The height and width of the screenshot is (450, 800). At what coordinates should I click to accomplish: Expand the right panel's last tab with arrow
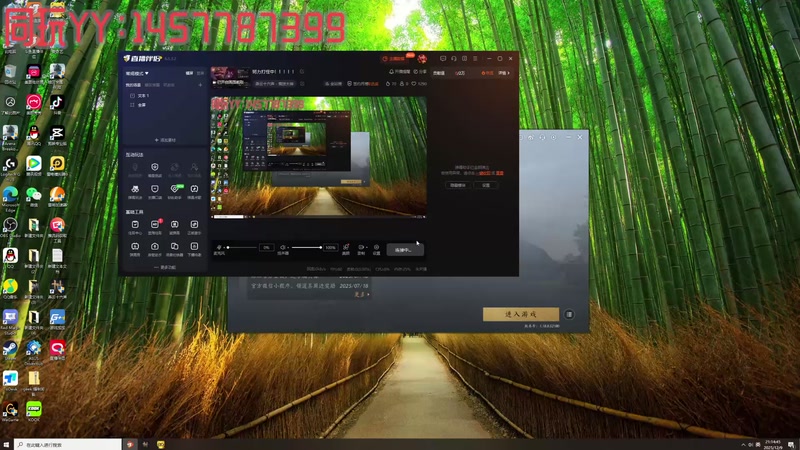[x=504, y=73]
